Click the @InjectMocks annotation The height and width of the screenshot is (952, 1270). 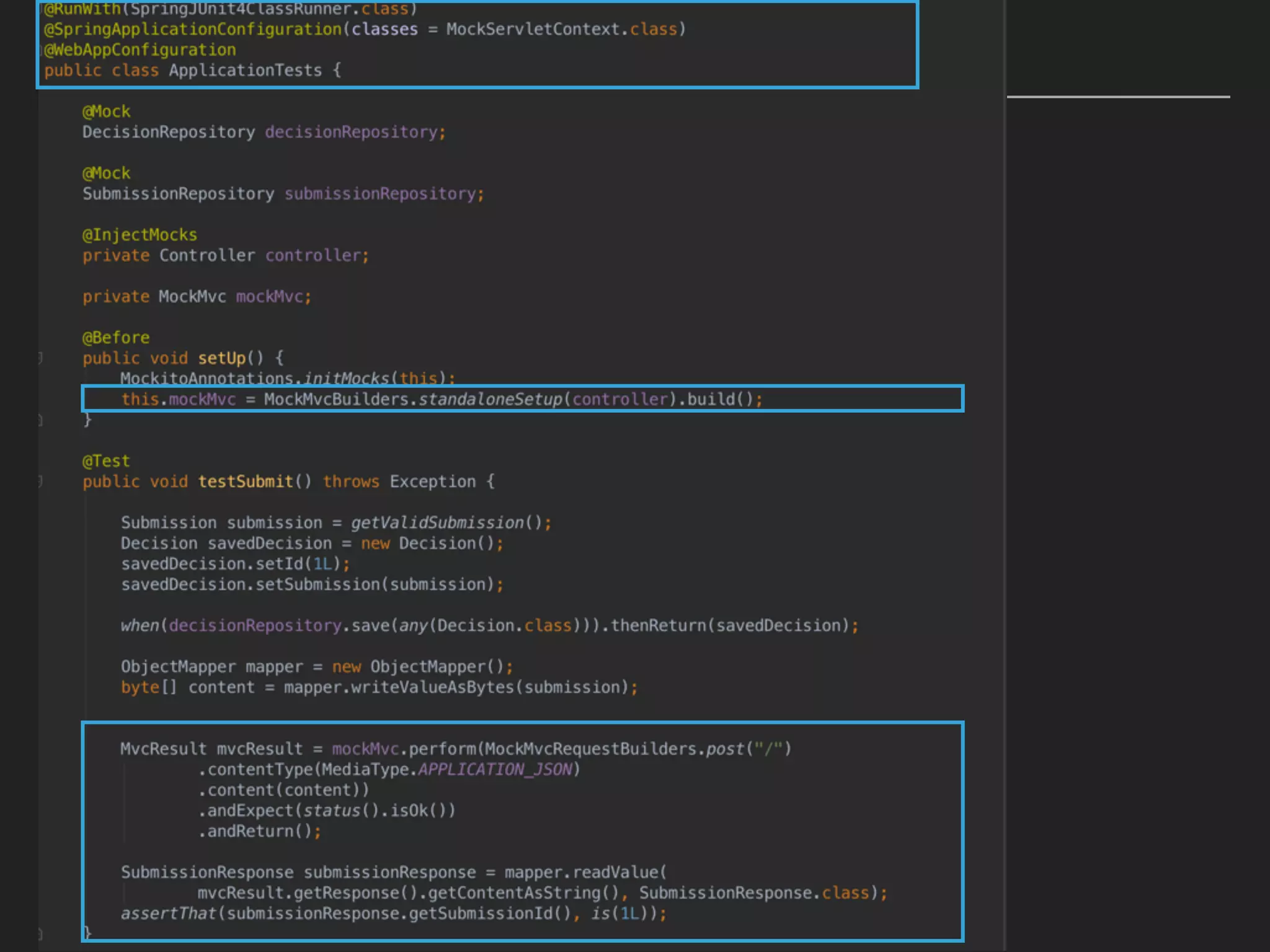140,235
